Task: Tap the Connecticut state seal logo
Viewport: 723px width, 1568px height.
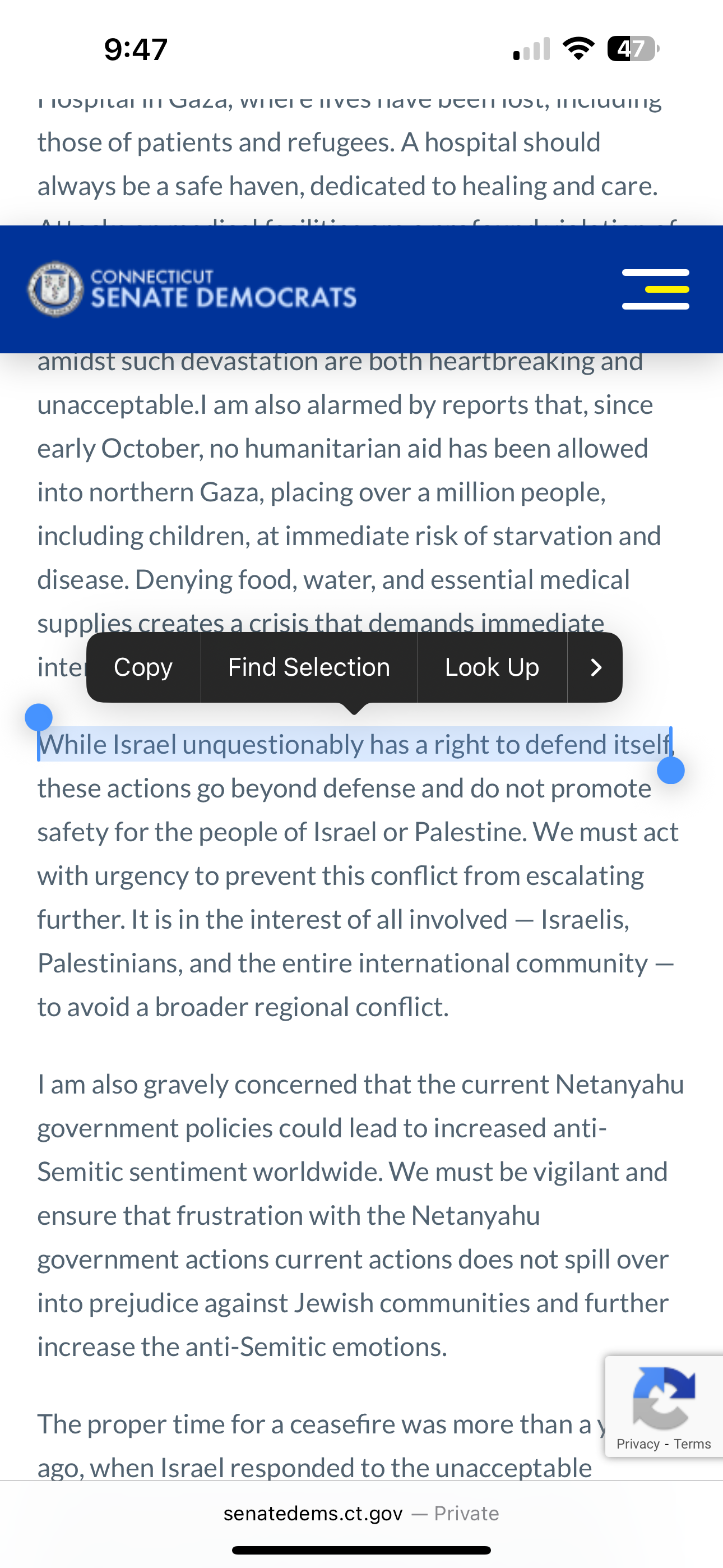Action: tap(55, 289)
